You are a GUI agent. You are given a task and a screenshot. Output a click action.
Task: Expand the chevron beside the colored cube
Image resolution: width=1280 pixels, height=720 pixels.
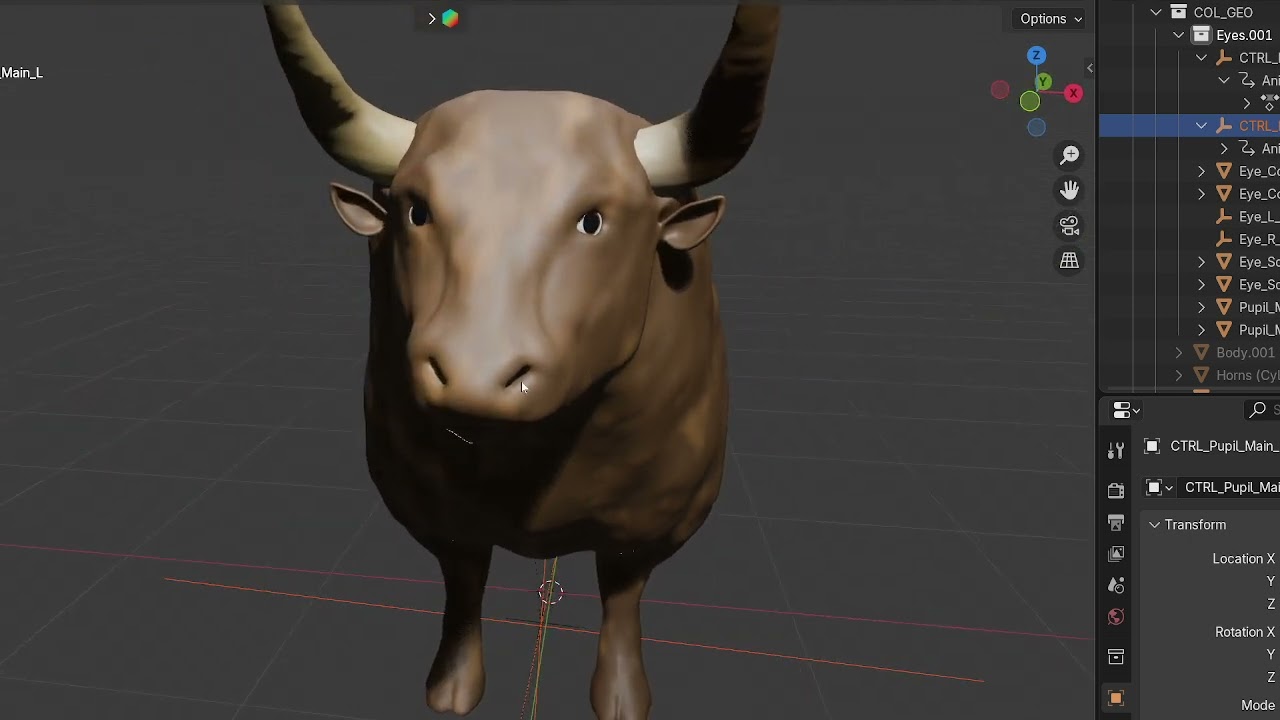431,18
